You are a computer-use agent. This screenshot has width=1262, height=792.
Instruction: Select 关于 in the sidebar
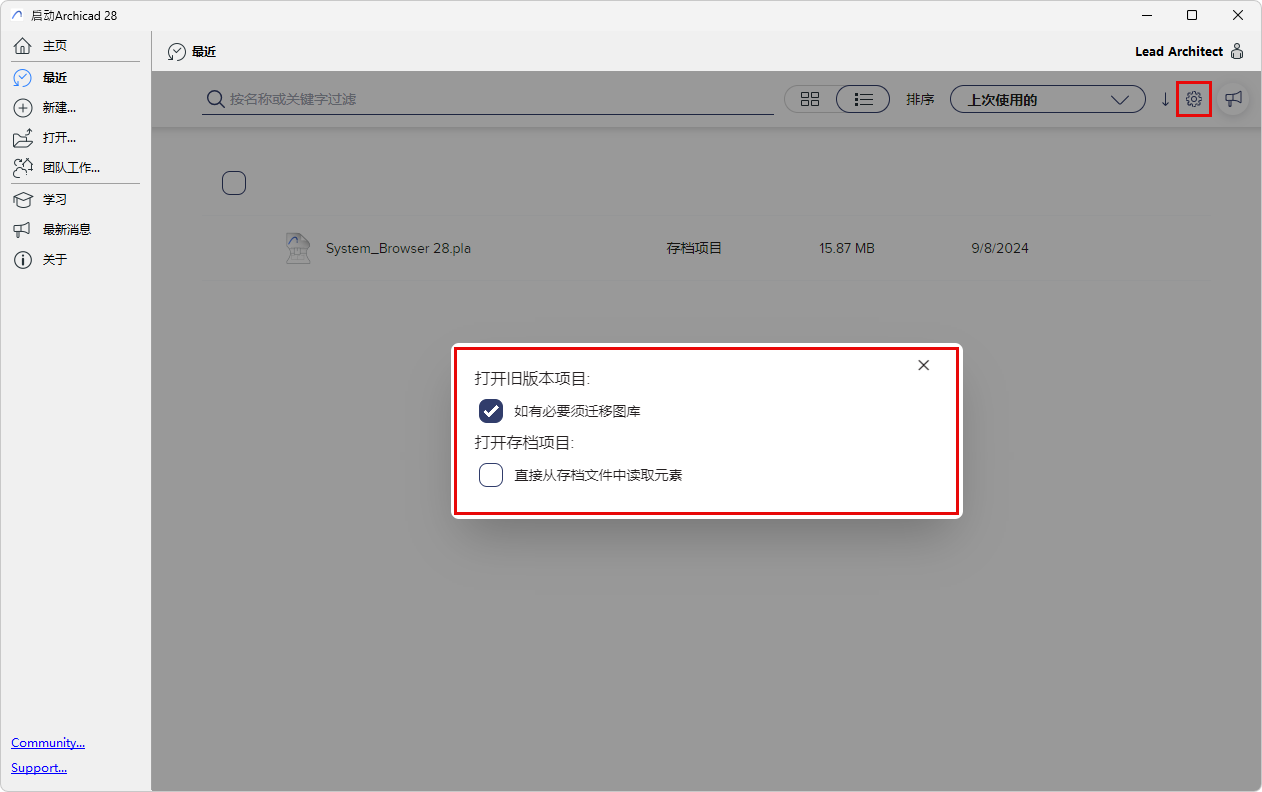55,259
